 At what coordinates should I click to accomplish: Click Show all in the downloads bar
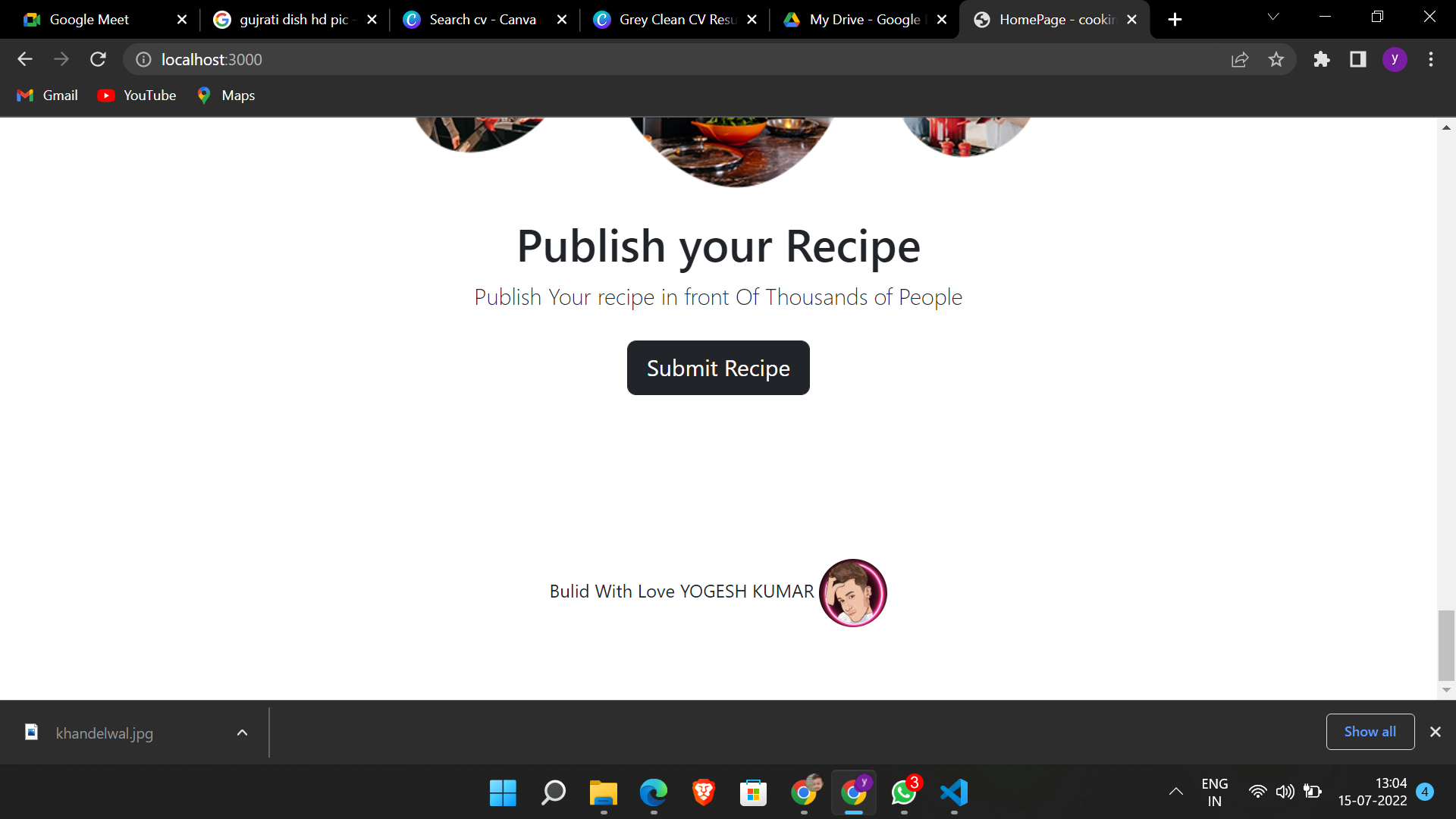(1370, 731)
